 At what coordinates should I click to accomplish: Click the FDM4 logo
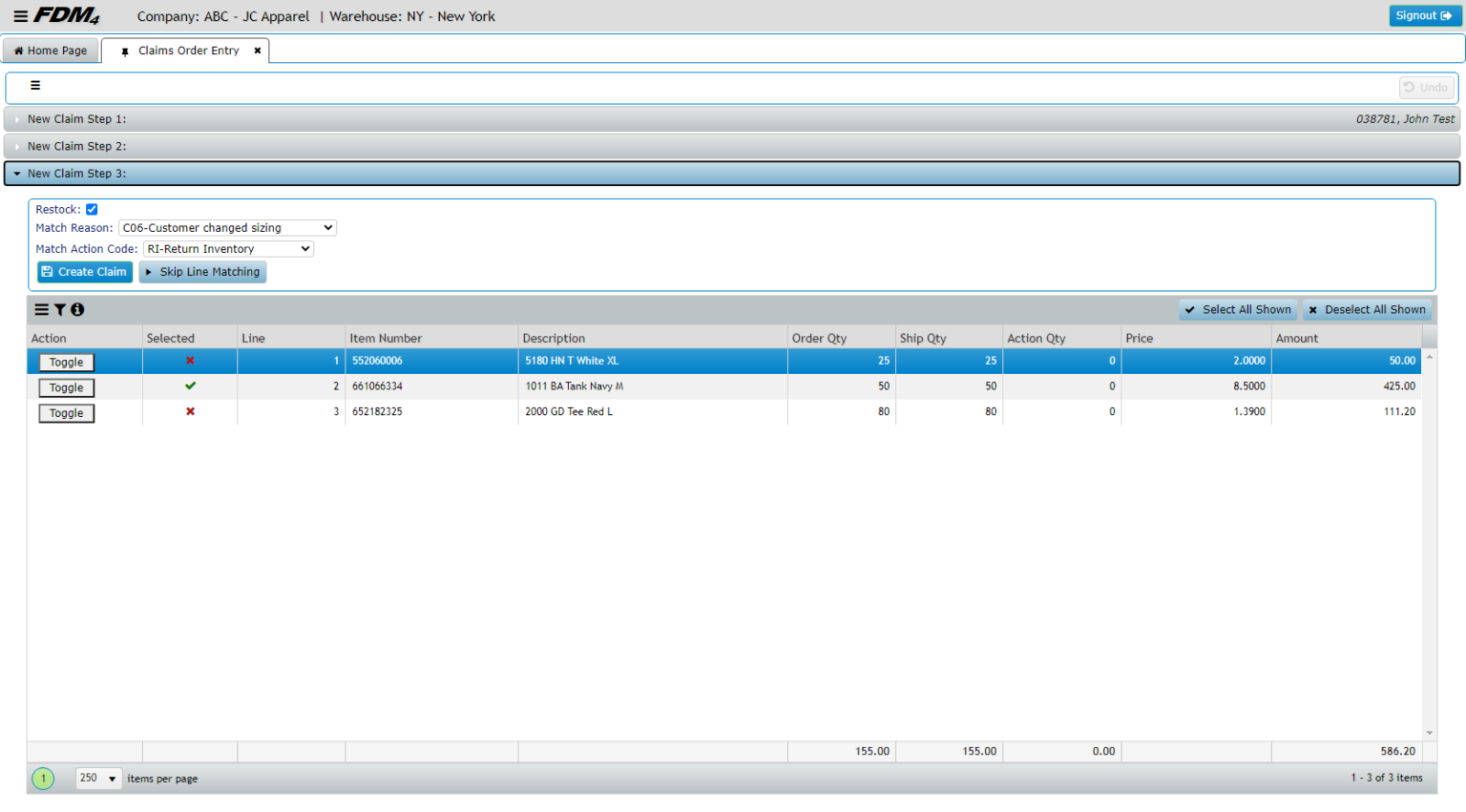pos(67,15)
